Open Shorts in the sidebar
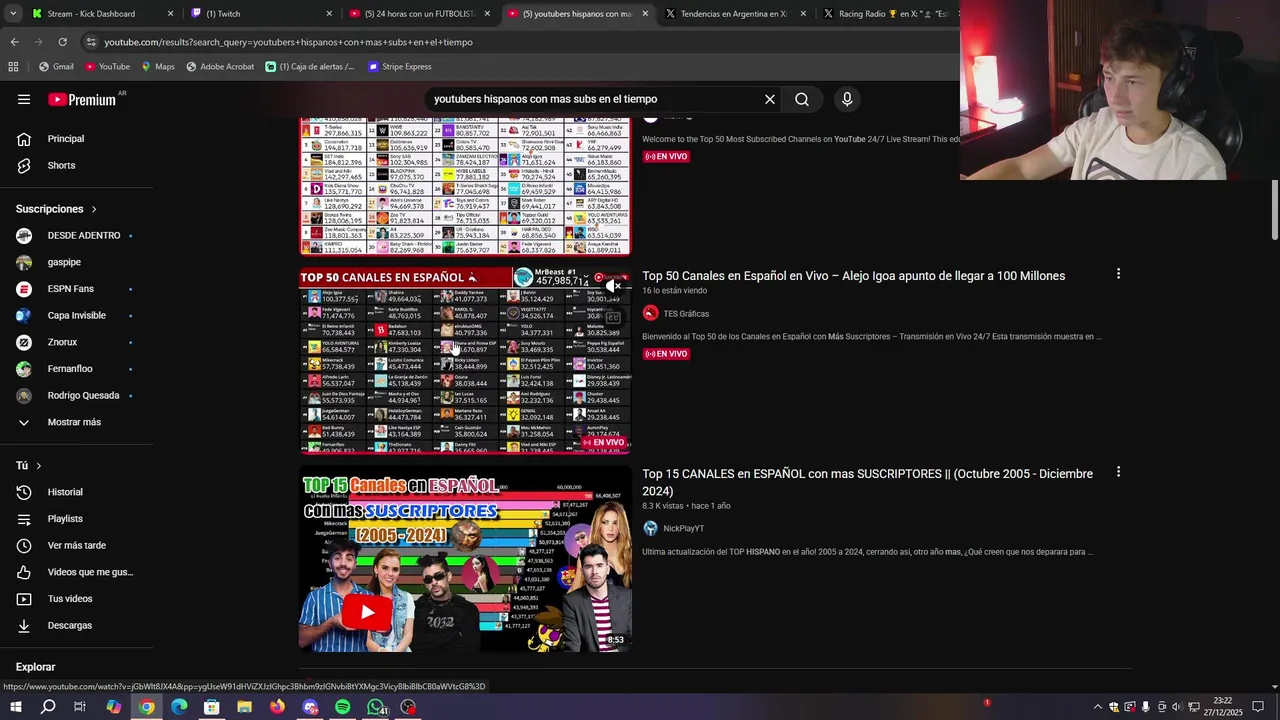The image size is (1280, 720). pos(77,166)
